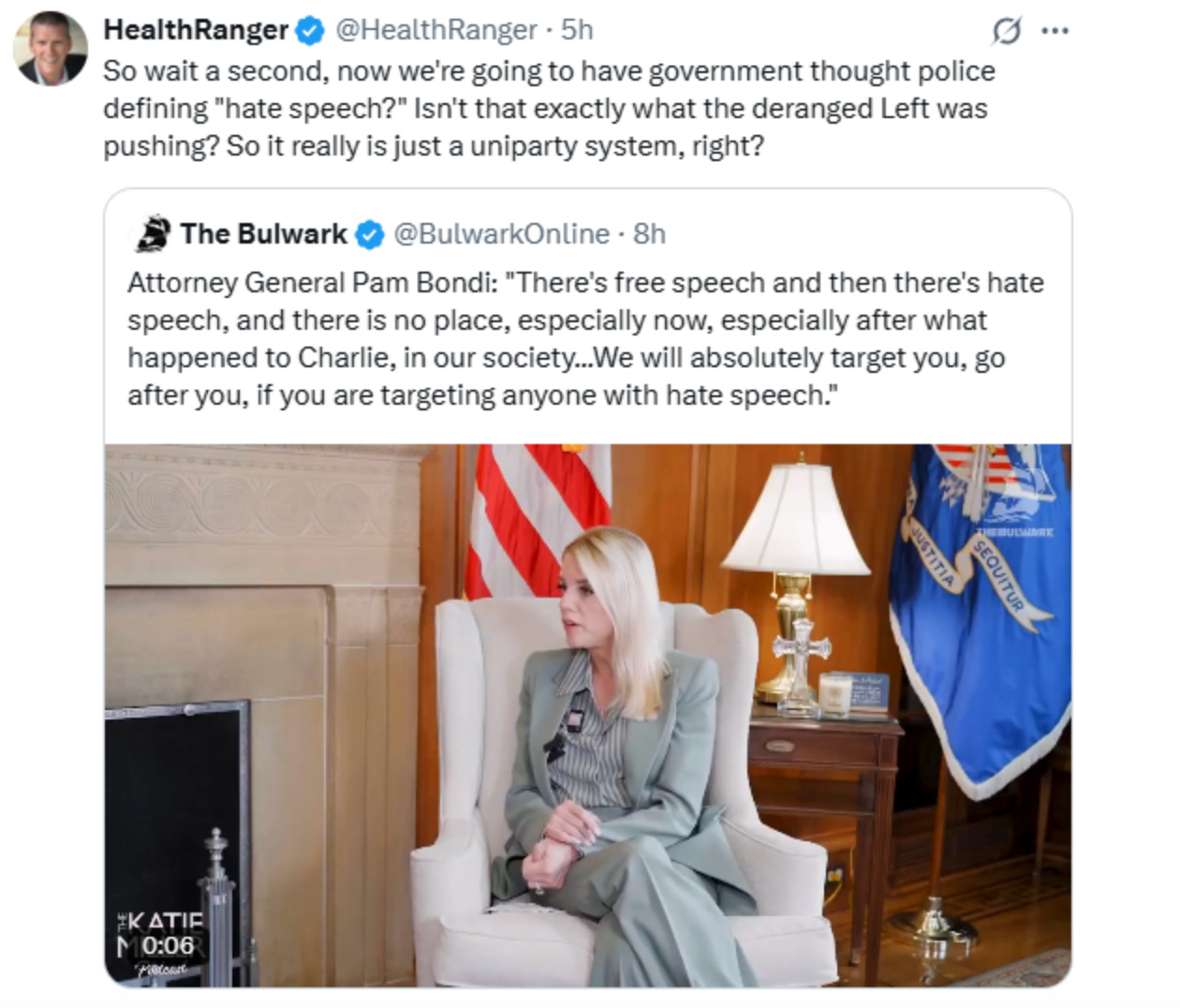Click the THEBULWARK watermark on video
The height and width of the screenshot is (1008, 1180).
1014,532
